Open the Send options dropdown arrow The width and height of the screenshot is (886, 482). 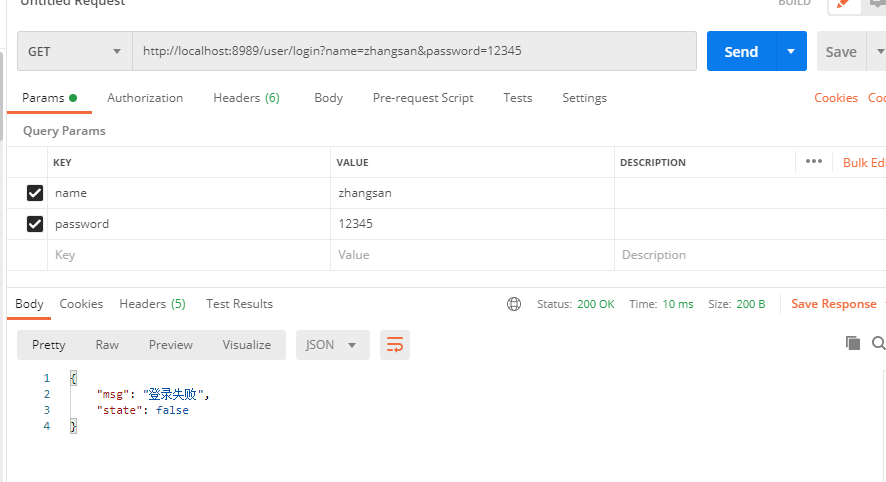792,51
